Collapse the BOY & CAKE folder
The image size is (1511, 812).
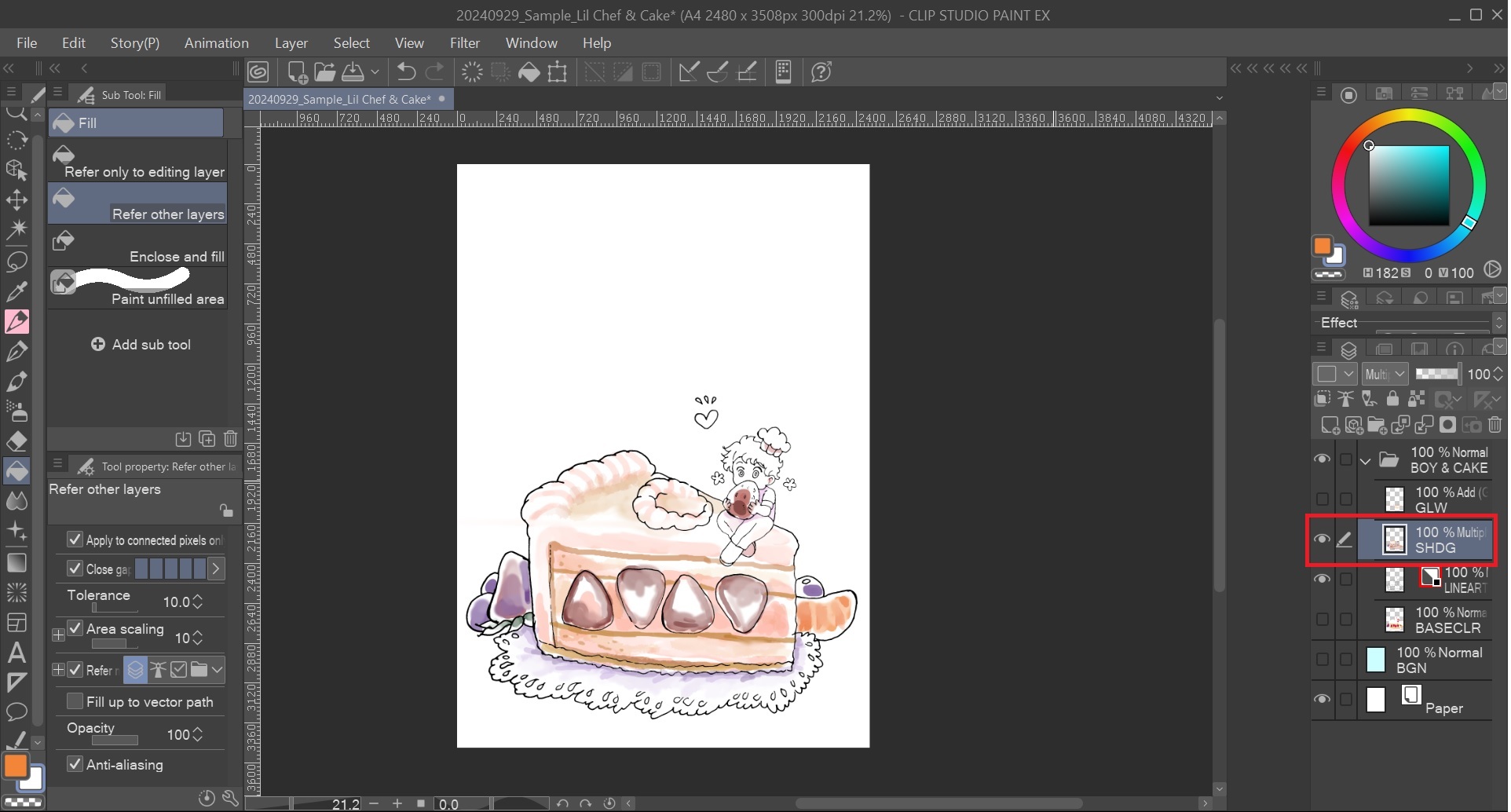pos(1365,461)
